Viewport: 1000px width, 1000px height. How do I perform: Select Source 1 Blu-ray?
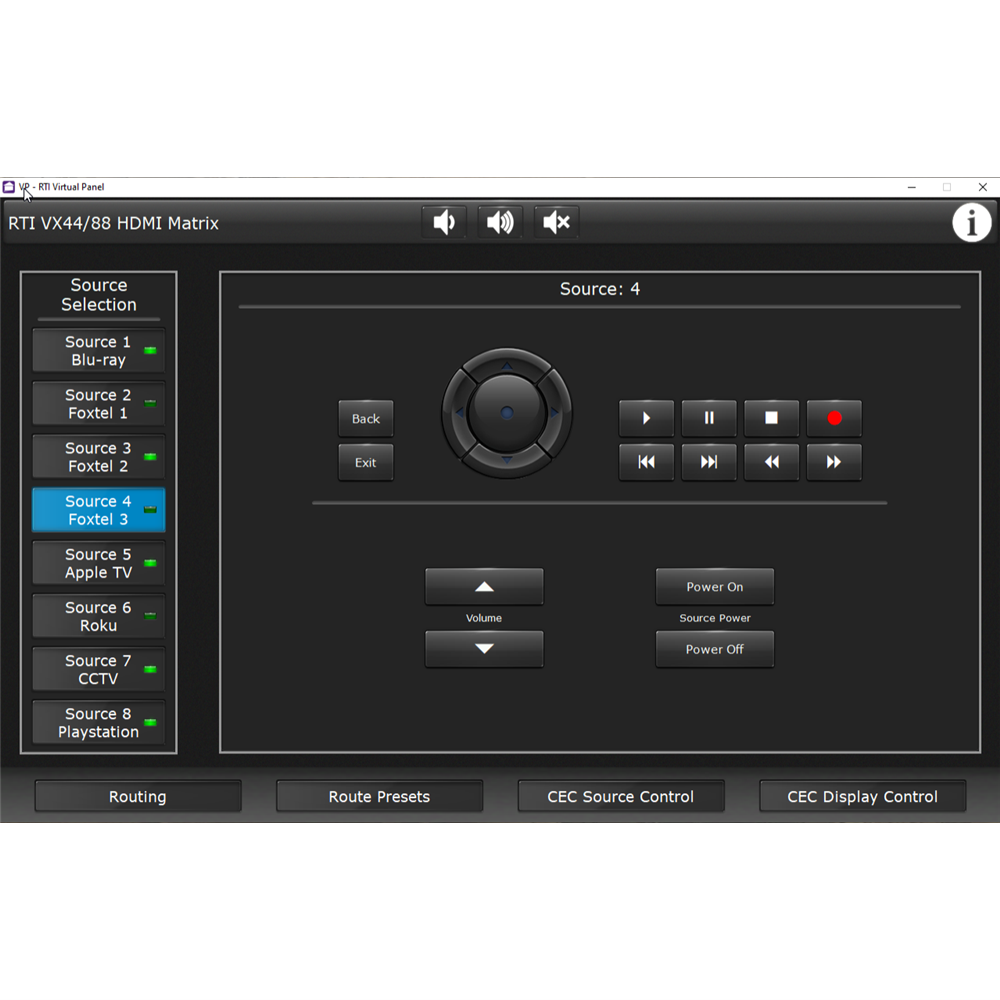pos(98,351)
